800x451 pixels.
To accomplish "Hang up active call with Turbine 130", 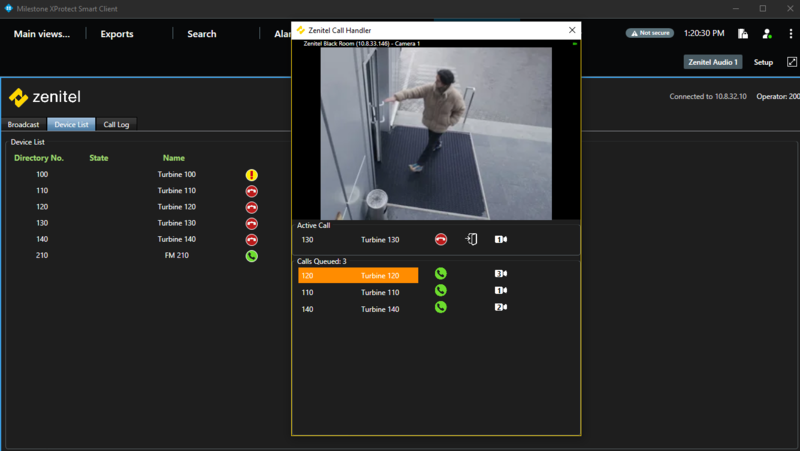I will coord(441,240).
